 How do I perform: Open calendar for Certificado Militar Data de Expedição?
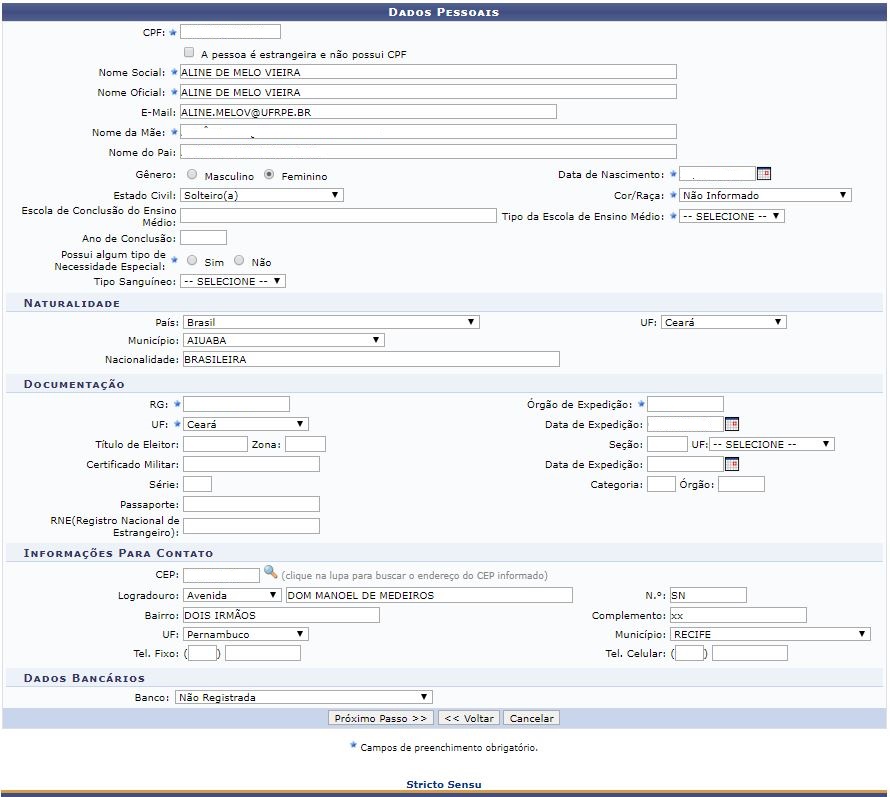click(x=732, y=464)
